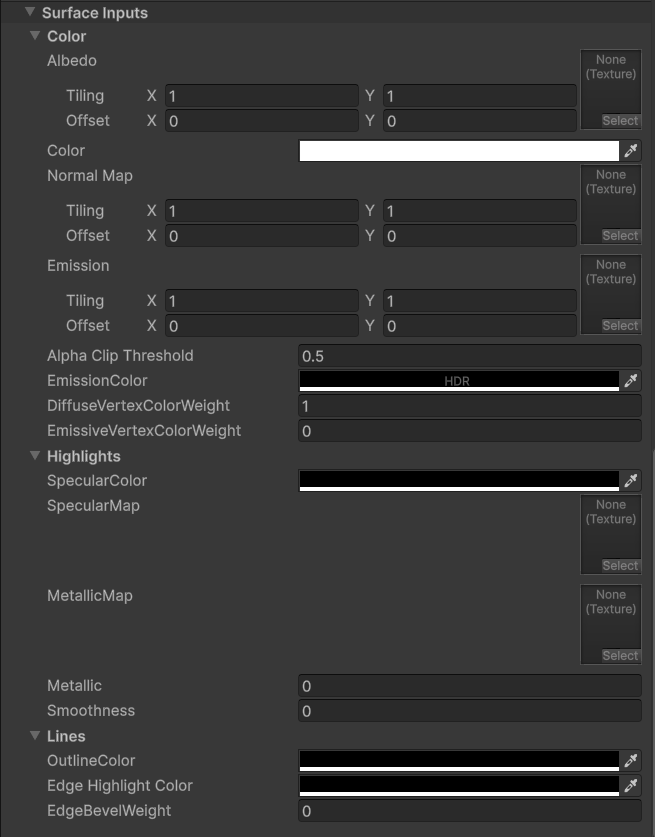The image size is (655, 837).
Task: Collapse the Lines group foldout
Action: pyautogui.click(x=35, y=736)
